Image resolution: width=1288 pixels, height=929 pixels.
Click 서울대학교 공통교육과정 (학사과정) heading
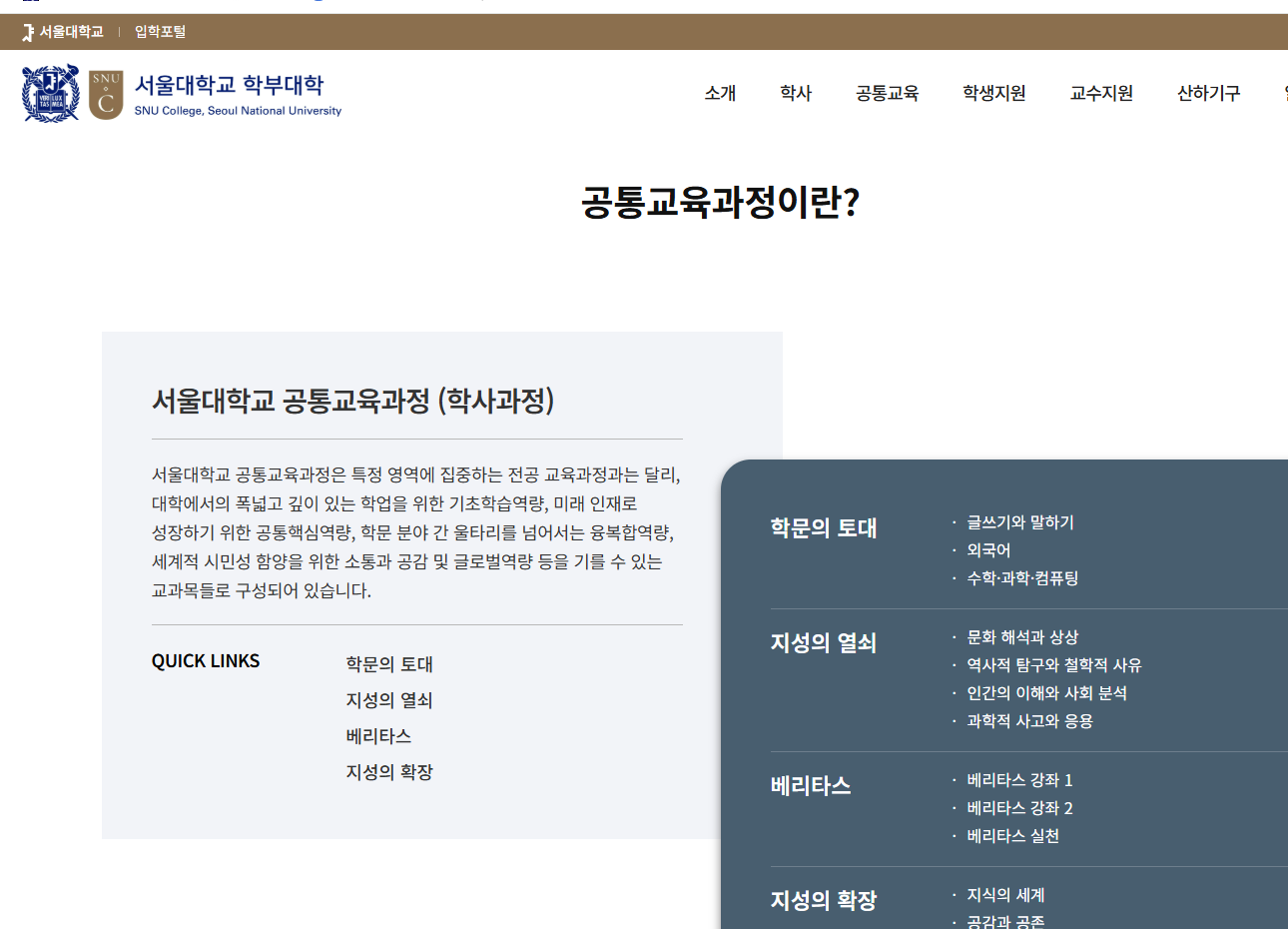point(352,401)
